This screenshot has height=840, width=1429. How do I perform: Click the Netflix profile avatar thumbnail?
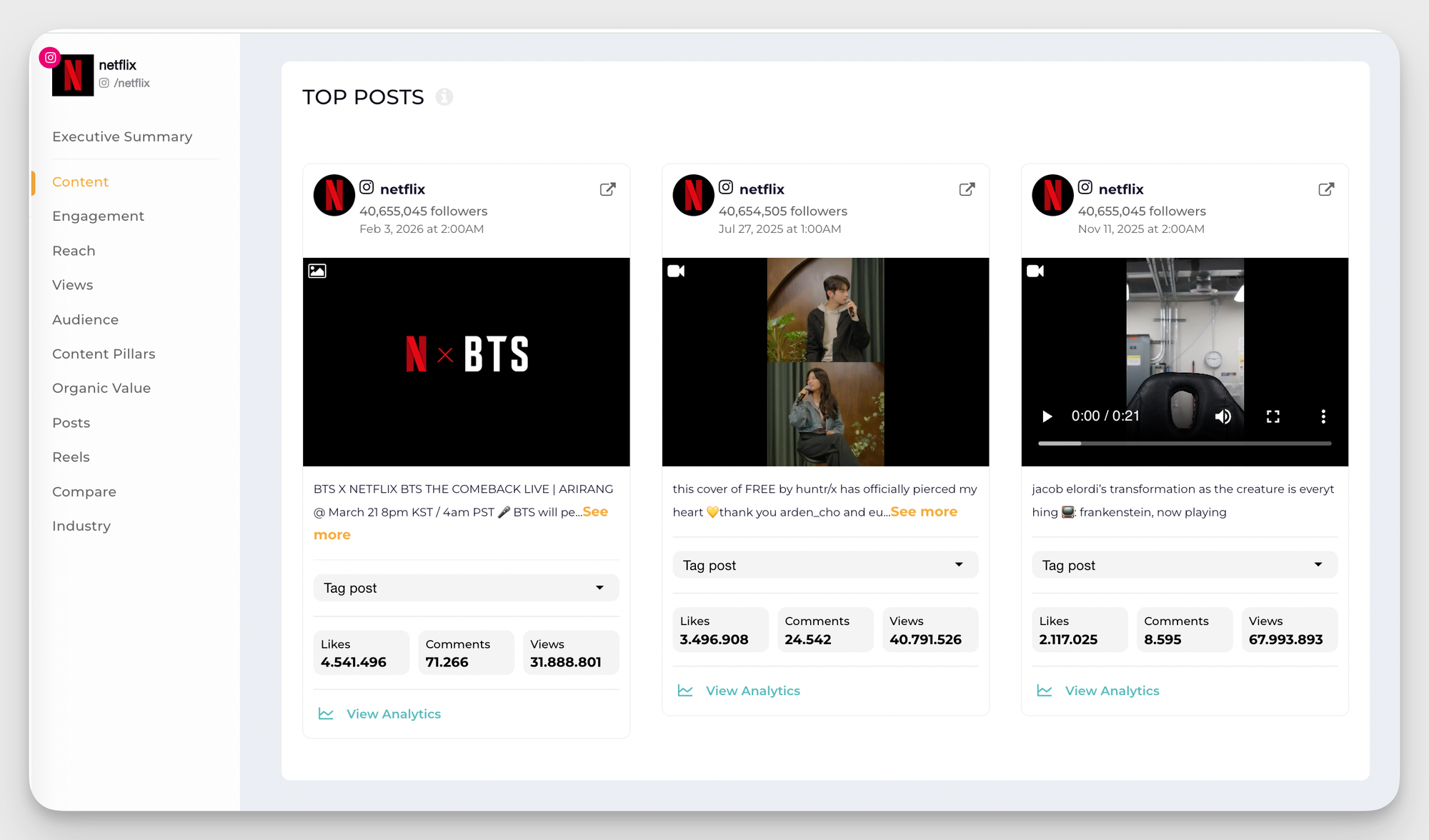(73, 75)
